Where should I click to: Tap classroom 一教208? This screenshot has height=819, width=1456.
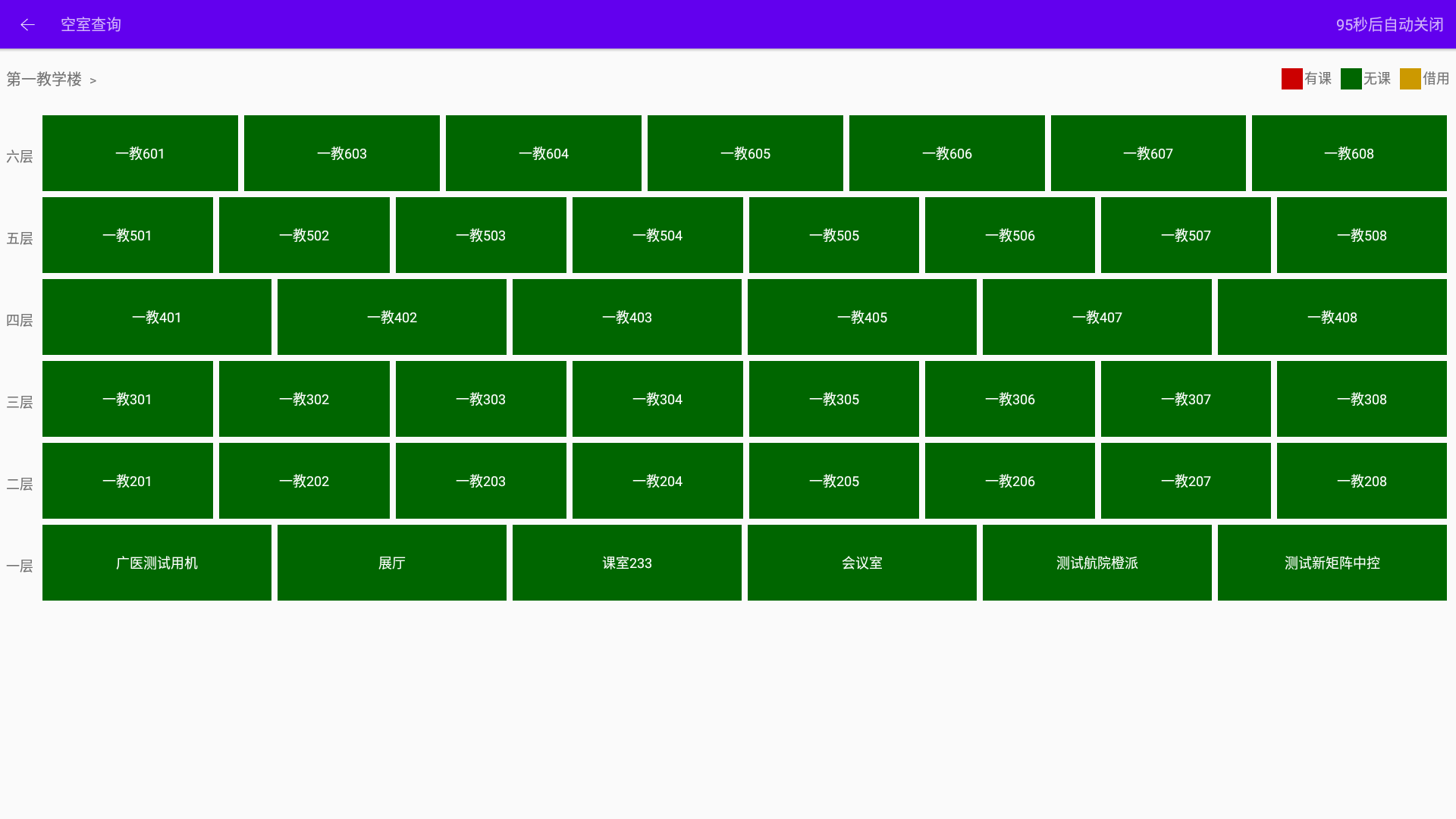(x=1362, y=481)
